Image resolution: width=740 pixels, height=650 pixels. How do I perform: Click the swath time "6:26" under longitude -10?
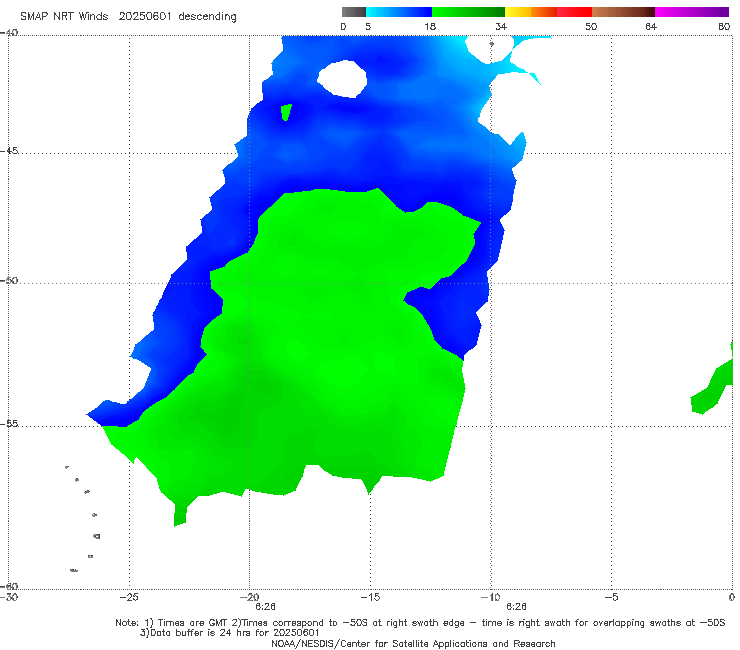click(x=516, y=607)
